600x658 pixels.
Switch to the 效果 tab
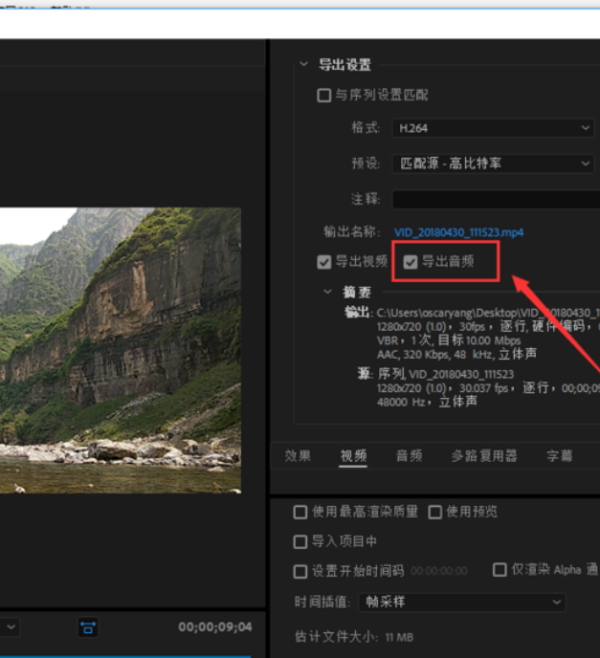tap(297, 456)
